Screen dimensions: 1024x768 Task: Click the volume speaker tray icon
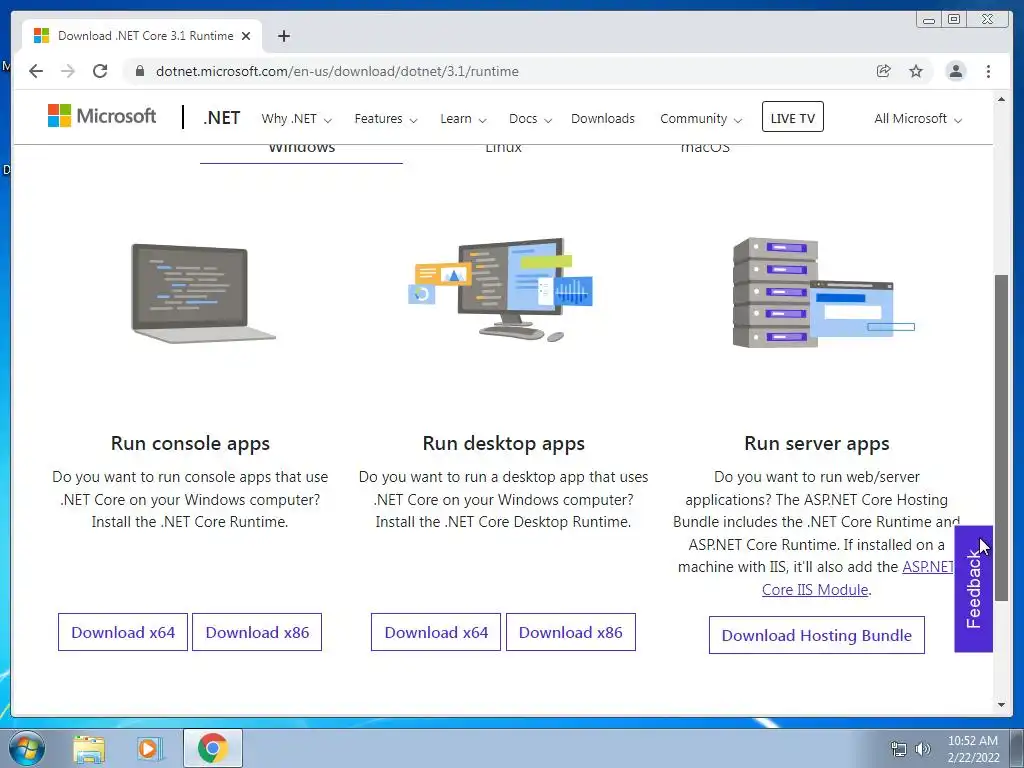(923, 749)
